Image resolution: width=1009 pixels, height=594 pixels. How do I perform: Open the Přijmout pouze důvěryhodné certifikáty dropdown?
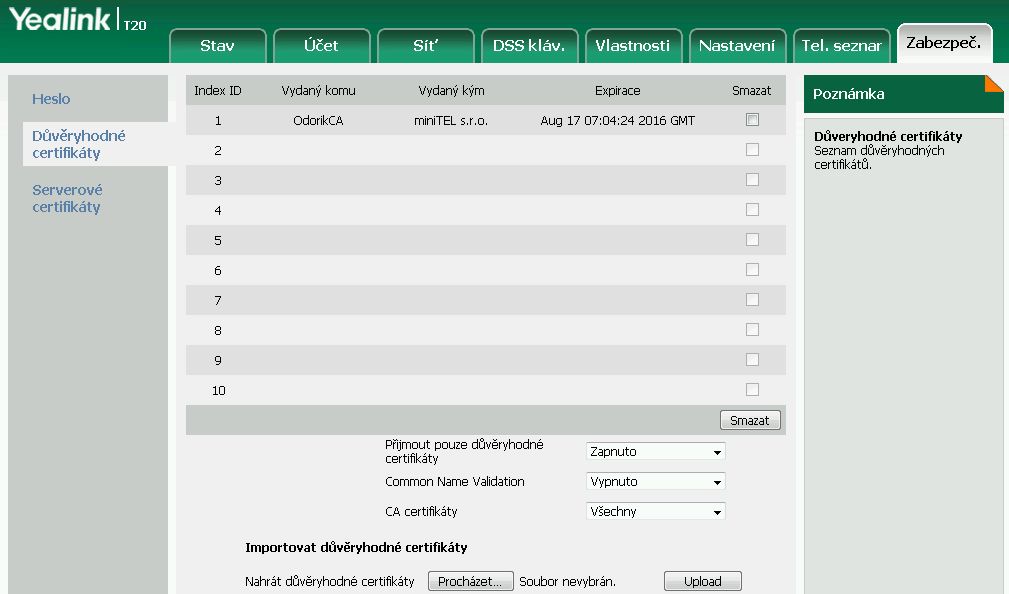(655, 452)
